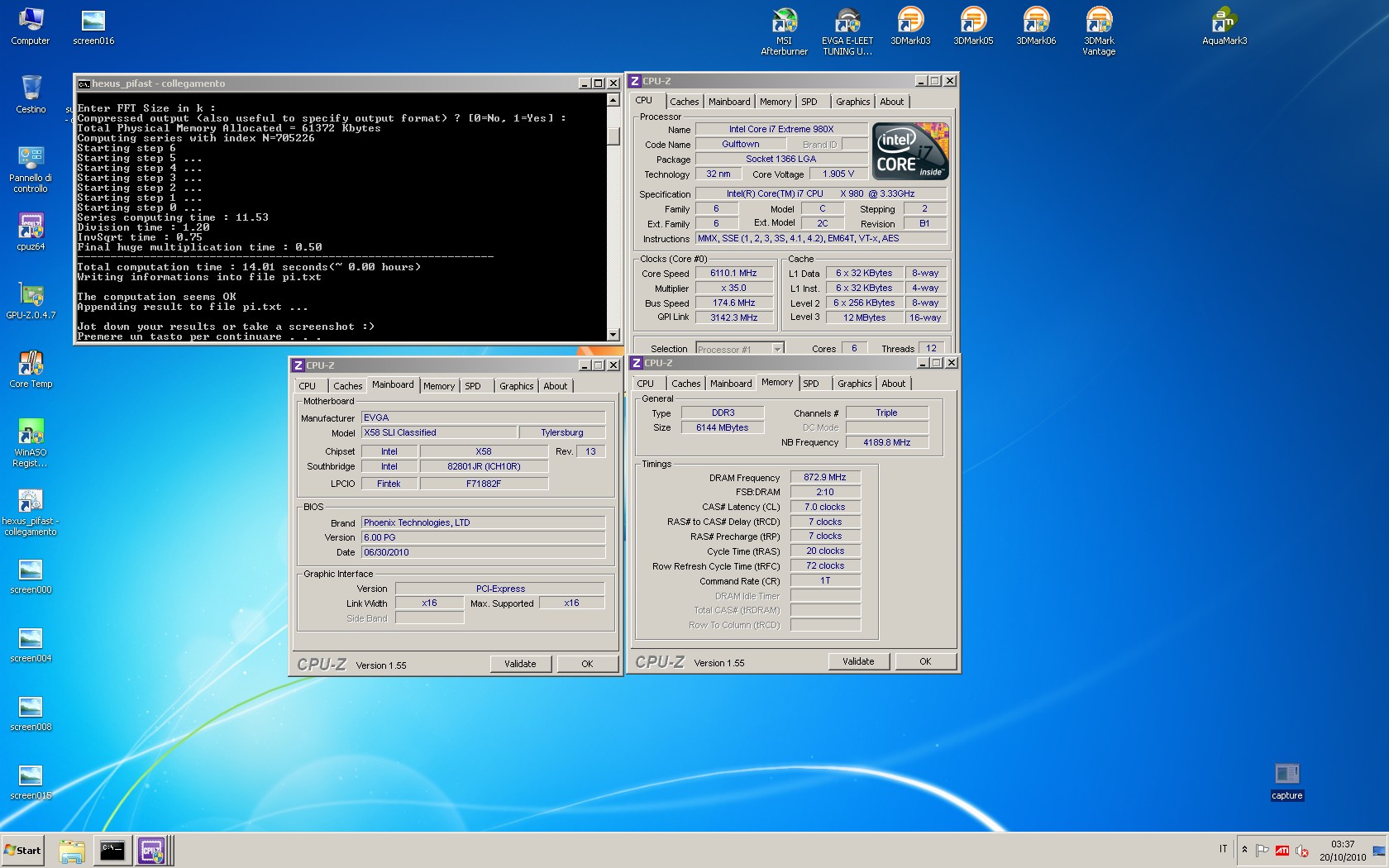Click Validate in Memory CPU-Z window

(x=858, y=661)
